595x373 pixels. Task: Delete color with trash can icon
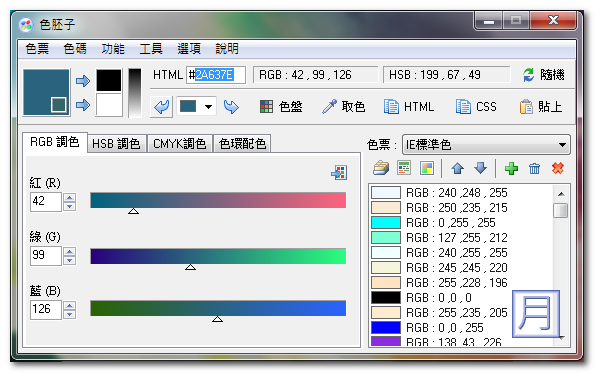534,168
